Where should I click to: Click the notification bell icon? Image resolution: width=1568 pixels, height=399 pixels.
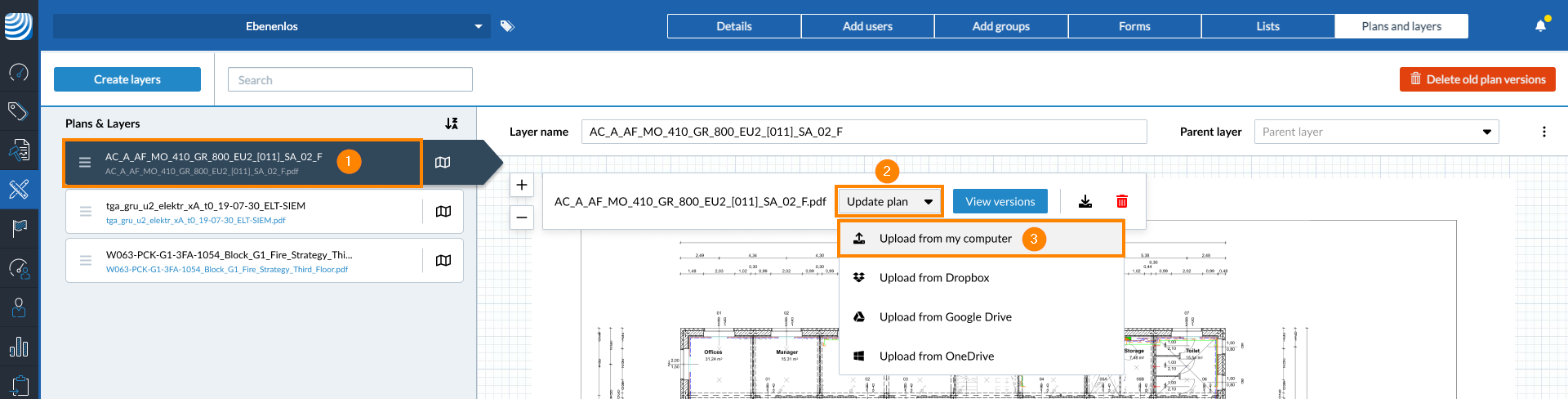(x=1540, y=26)
